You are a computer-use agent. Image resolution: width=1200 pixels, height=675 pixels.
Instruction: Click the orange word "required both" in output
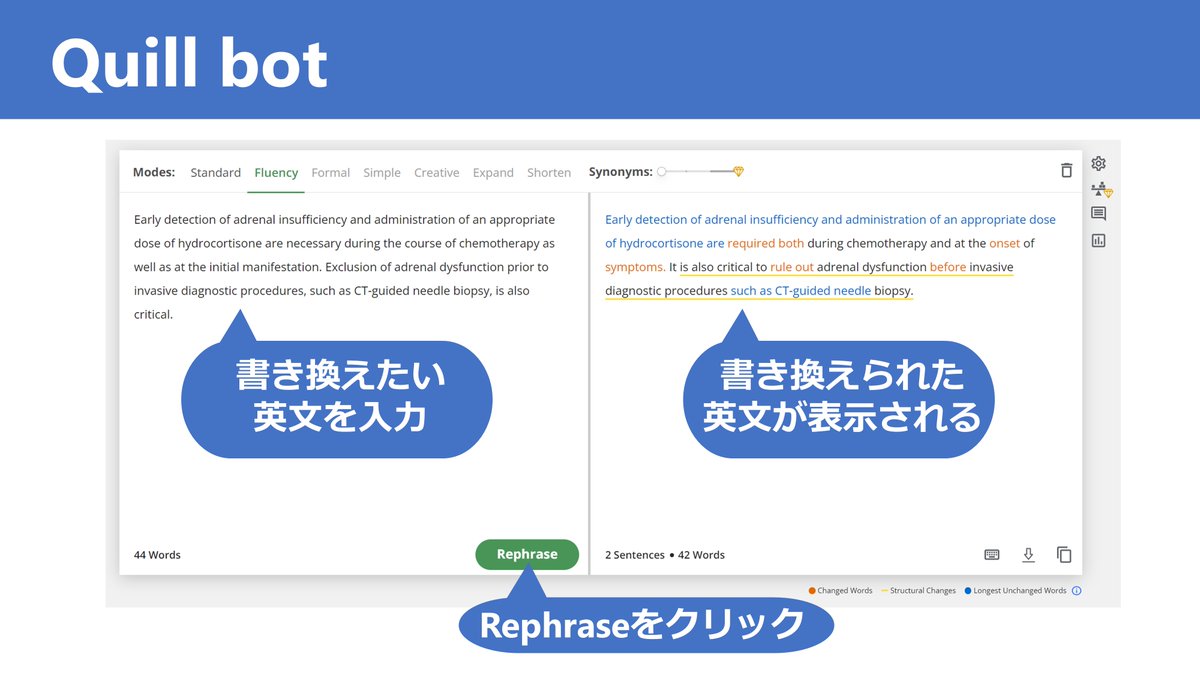click(x=765, y=243)
